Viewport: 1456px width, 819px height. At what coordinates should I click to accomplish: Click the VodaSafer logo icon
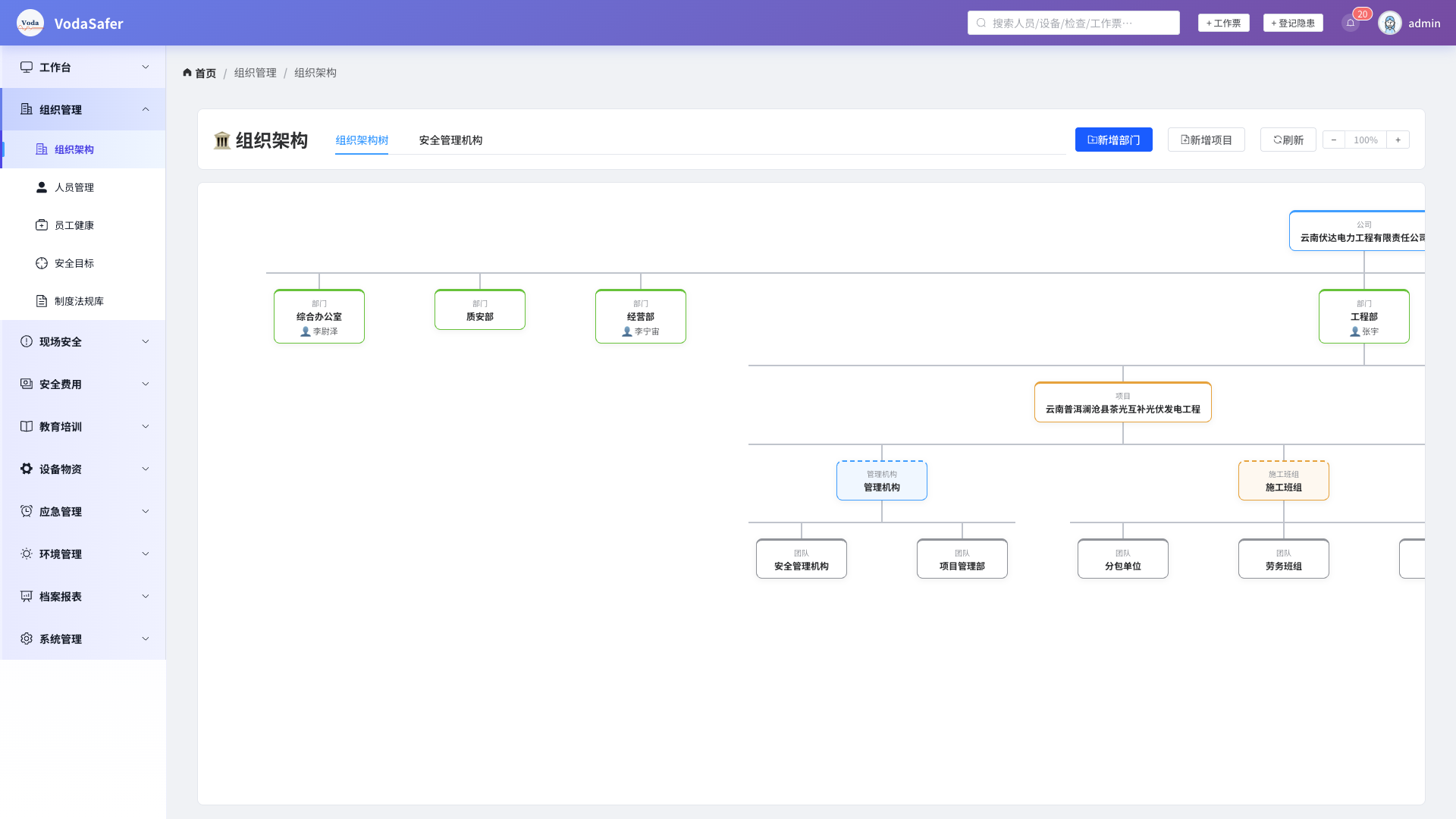(x=30, y=23)
